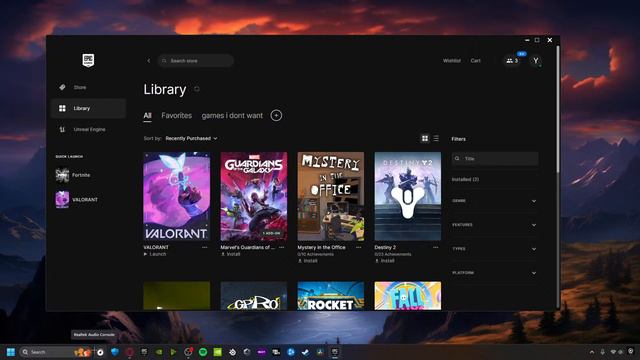Switch to list view
This screenshot has height=360, width=640.
click(x=436, y=139)
